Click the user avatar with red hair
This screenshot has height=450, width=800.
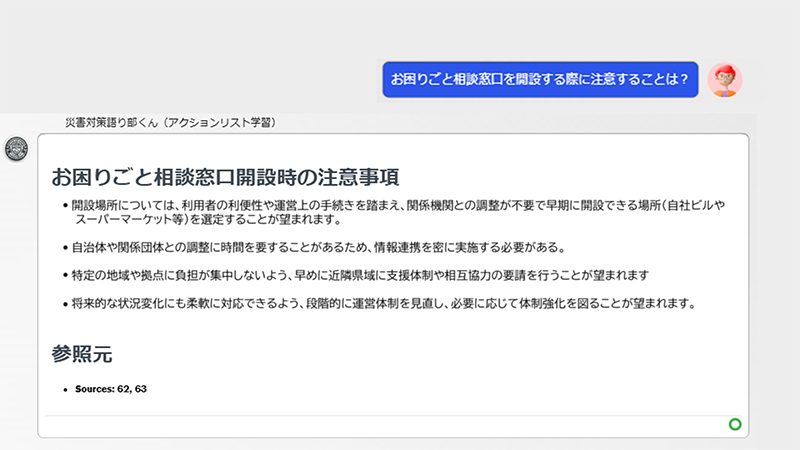tap(725, 79)
